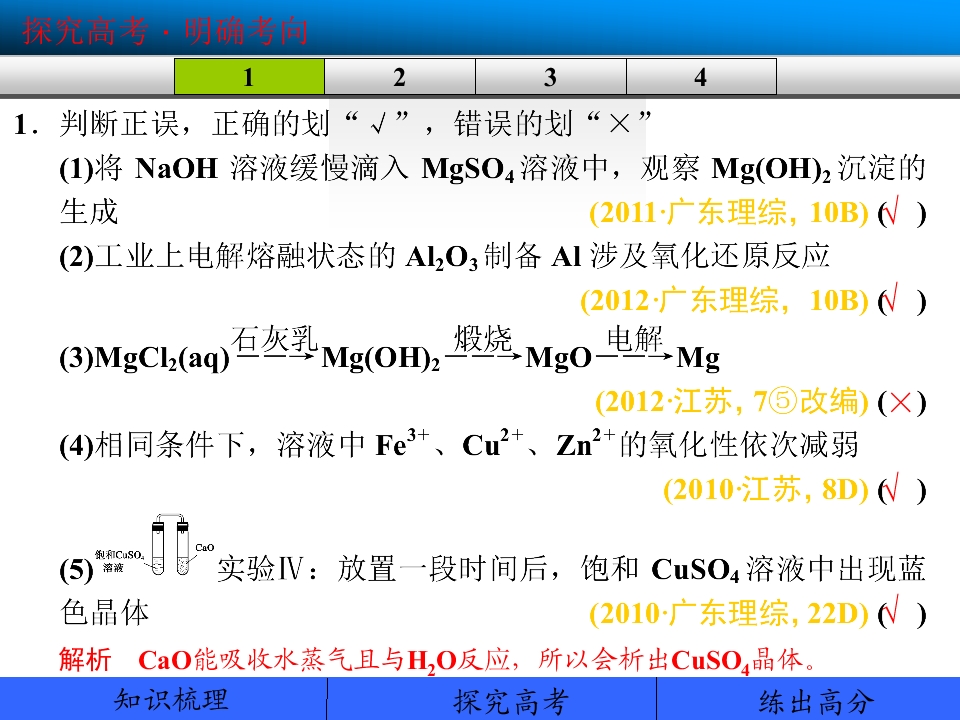960x720 pixels.
Task: Click source label (2012·广东理综, 10B)
Action: pos(724,301)
